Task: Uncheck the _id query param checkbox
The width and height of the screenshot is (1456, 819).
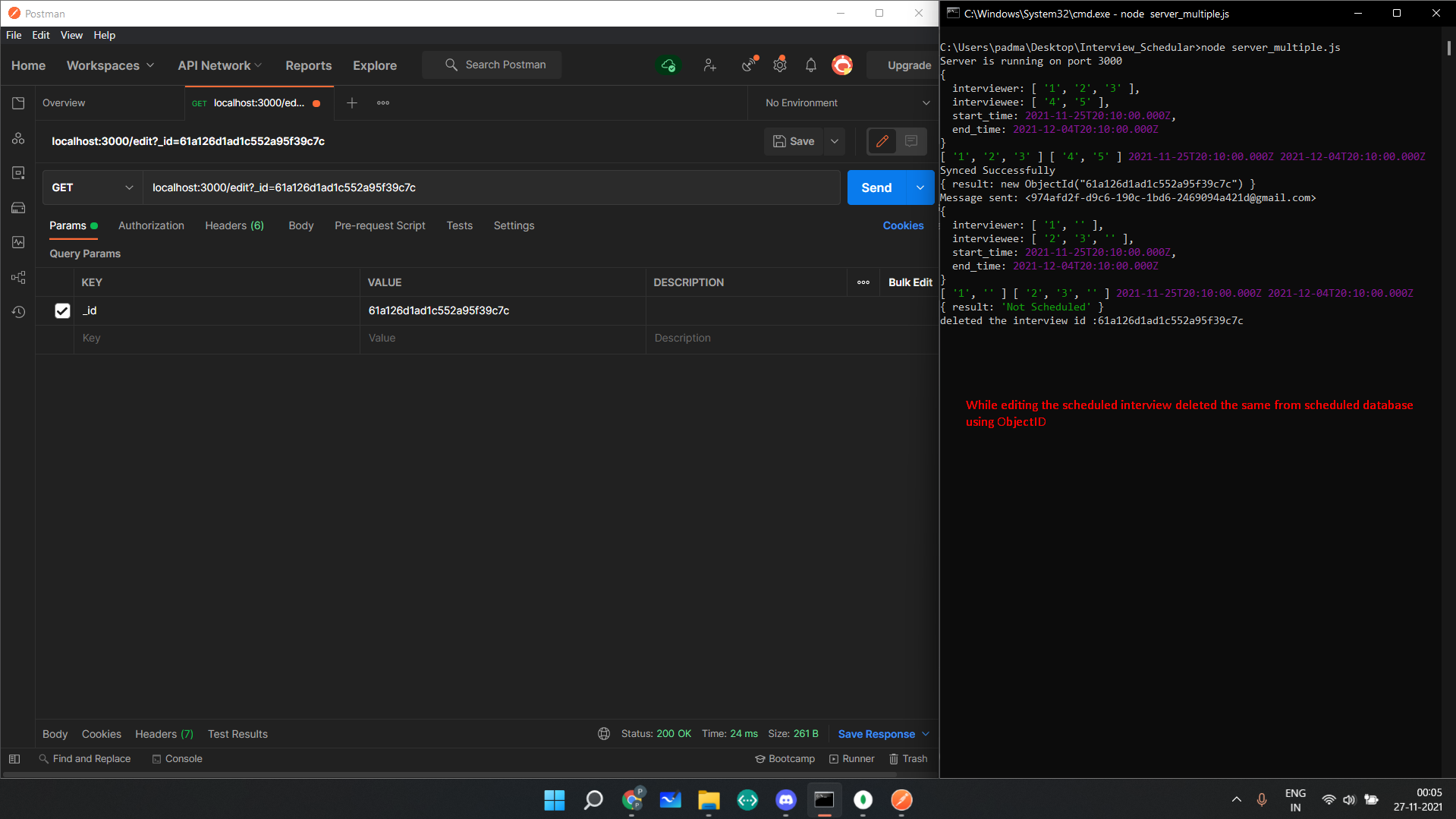Action: tap(62, 310)
